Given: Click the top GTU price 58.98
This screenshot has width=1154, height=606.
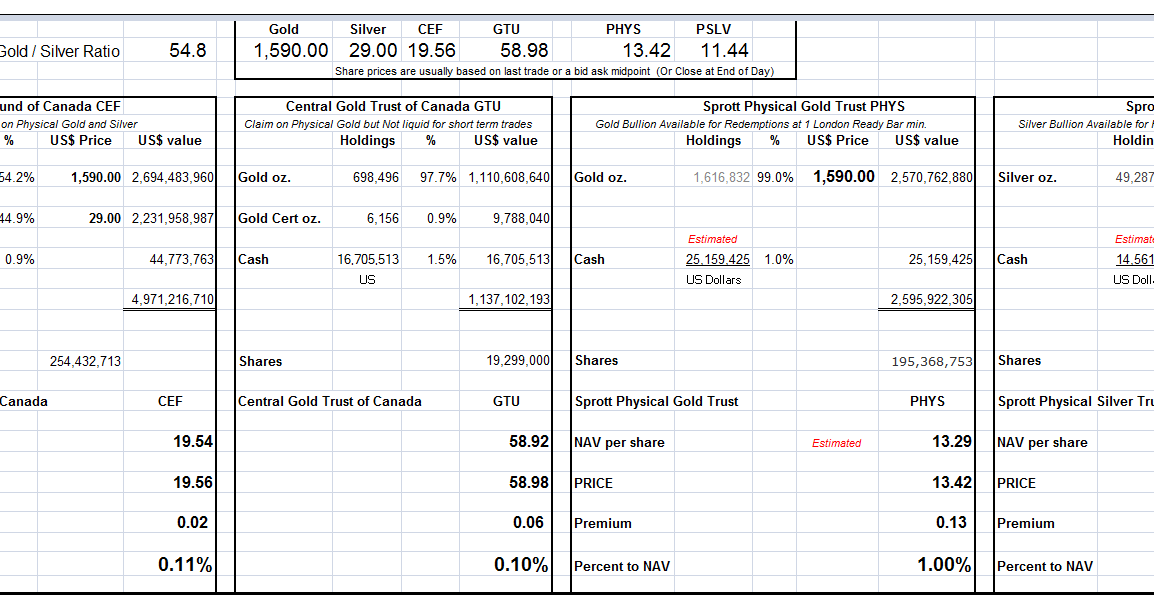Looking at the screenshot, I should [x=525, y=51].
